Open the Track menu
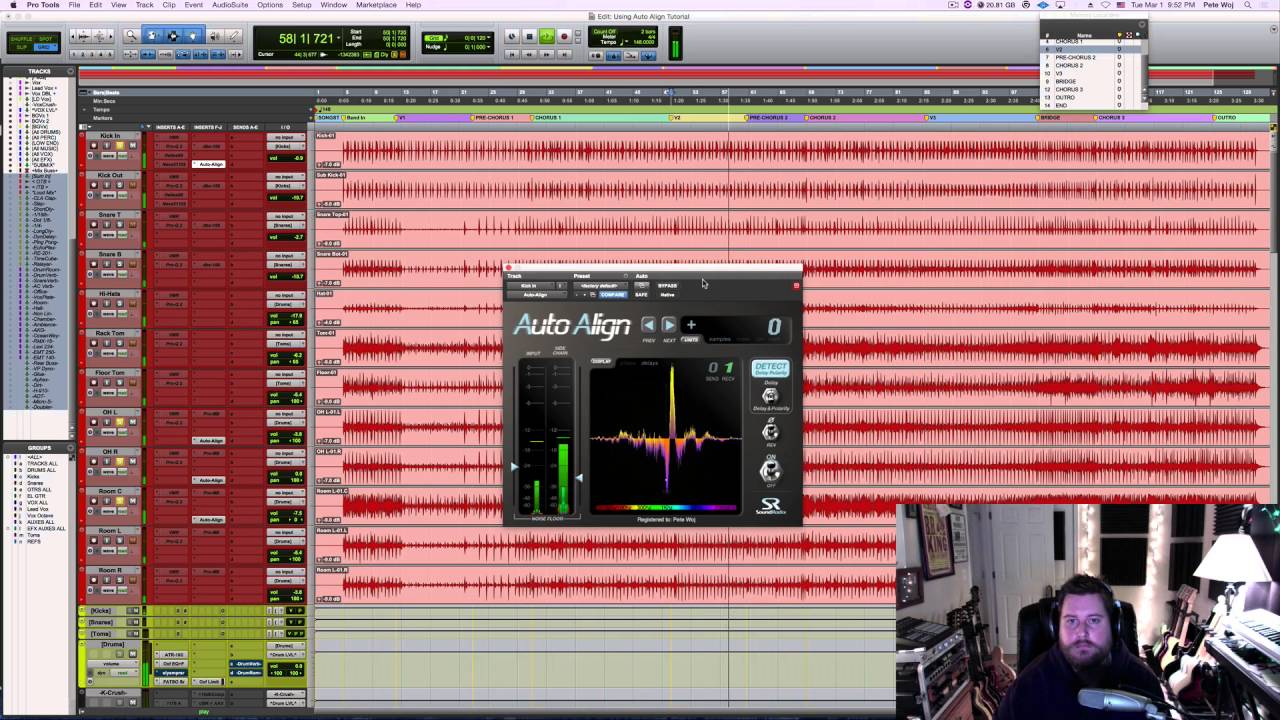The image size is (1280, 720). [144, 5]
